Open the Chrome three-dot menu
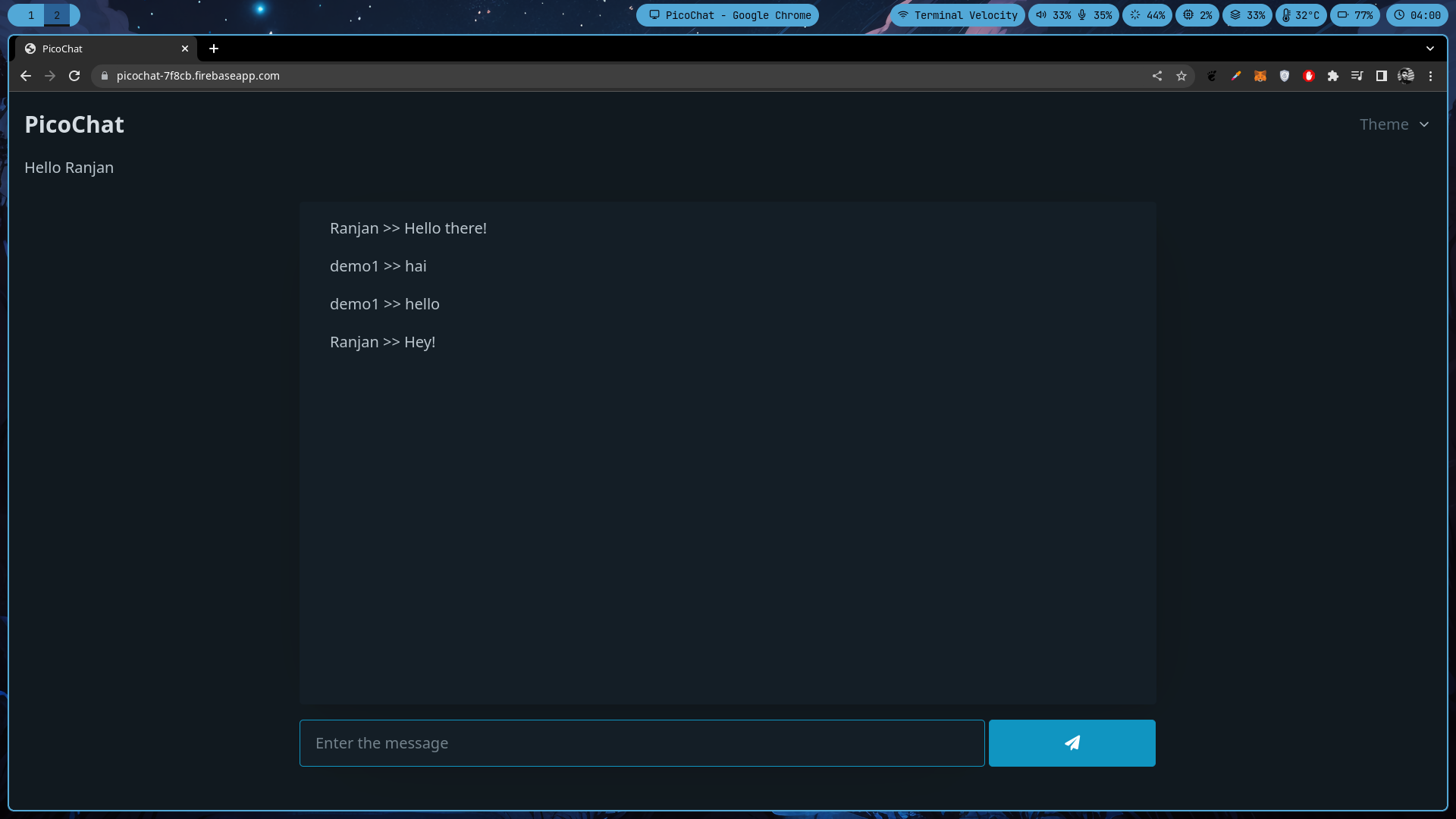 coord(1431,76)
